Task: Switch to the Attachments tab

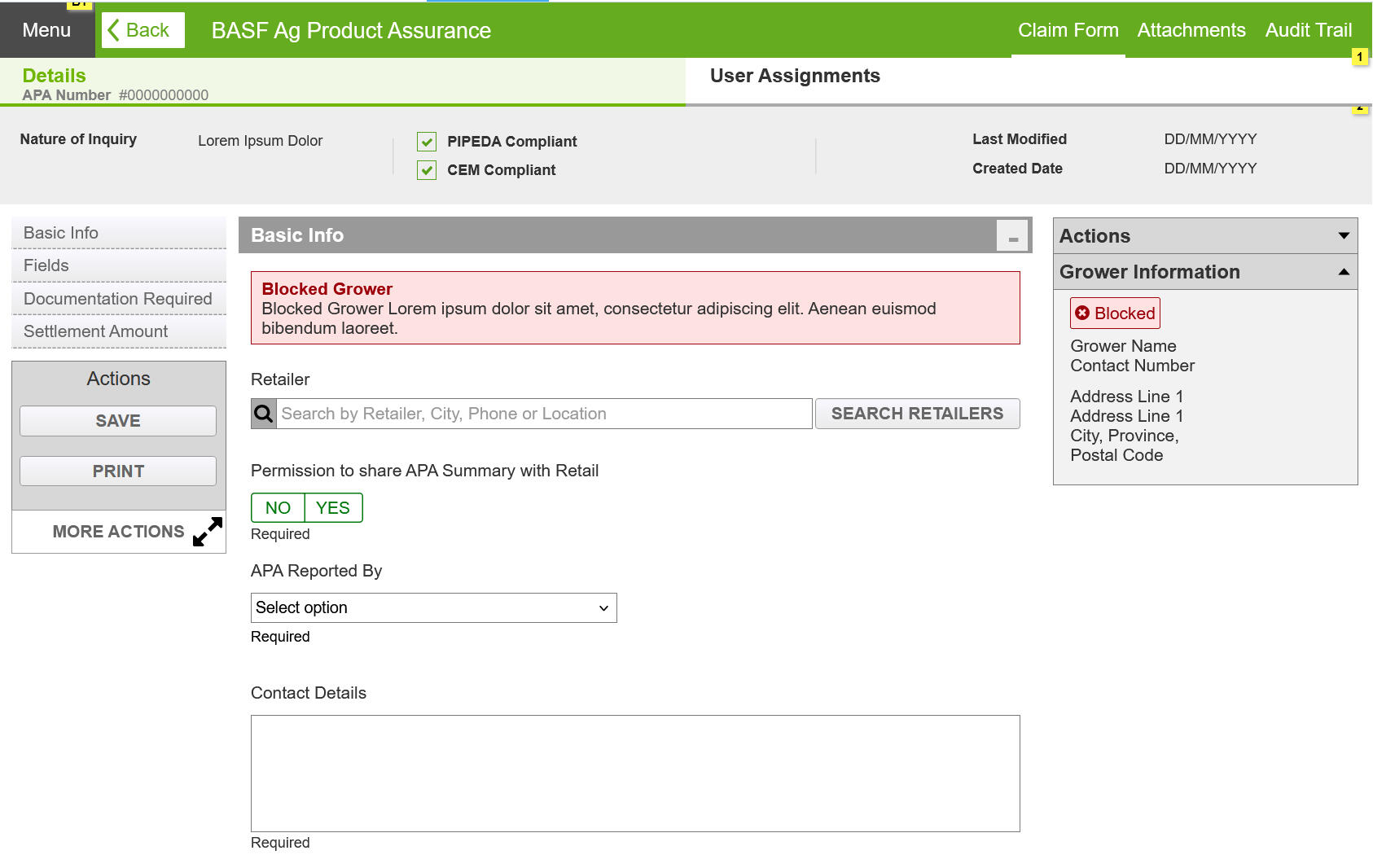Action: click(1191, 30)
